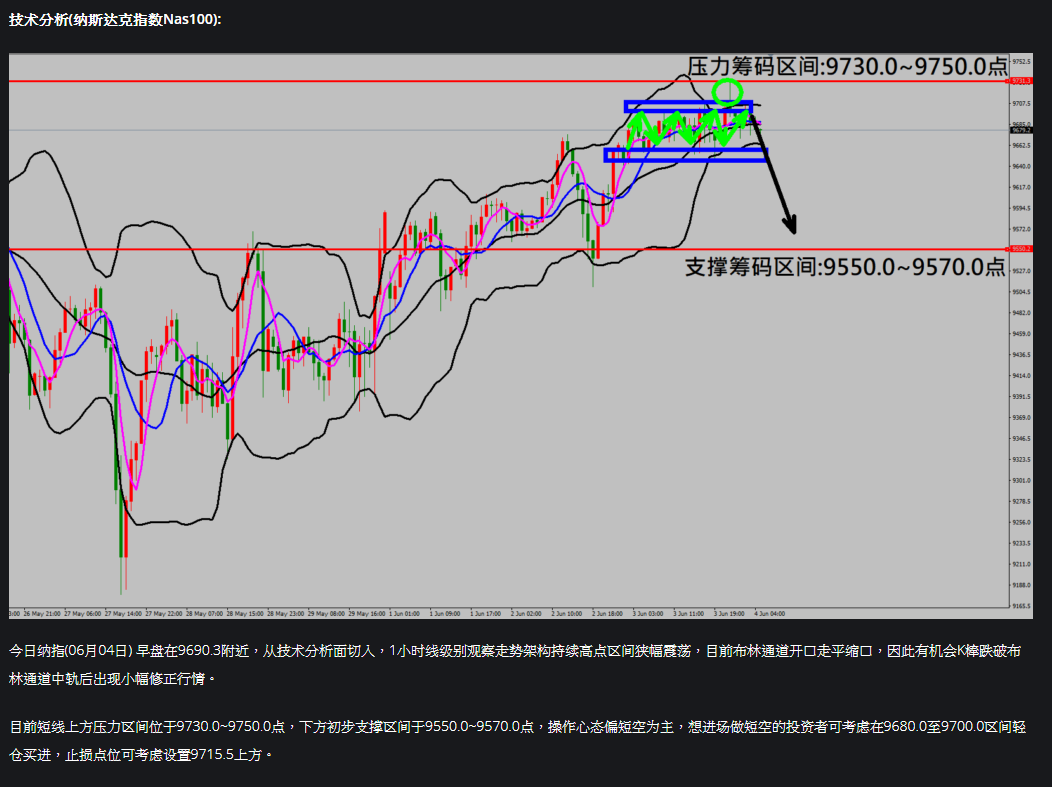Click the paragraph starting 目前短线上方压力区间
Viewport: 1052px width, 787px height.
pyautogui.click(x=517, y=741)
